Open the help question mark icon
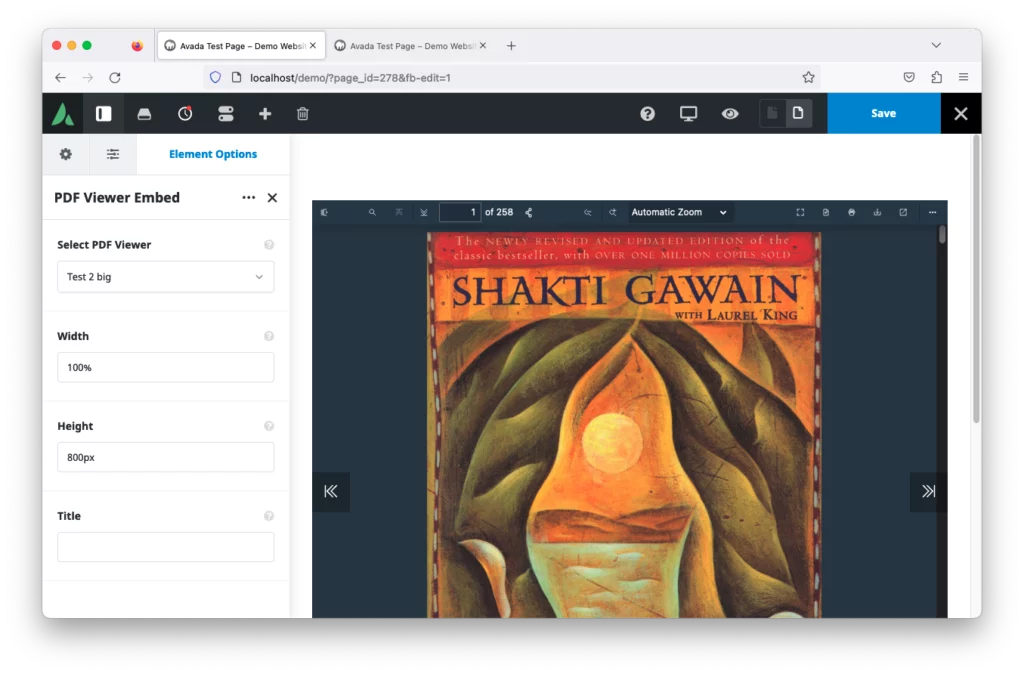 pyautogui.click(x=647, y=114)
